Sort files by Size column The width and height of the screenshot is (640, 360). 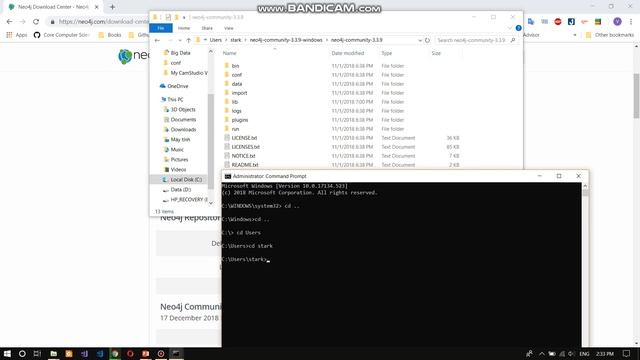point(436,53)
